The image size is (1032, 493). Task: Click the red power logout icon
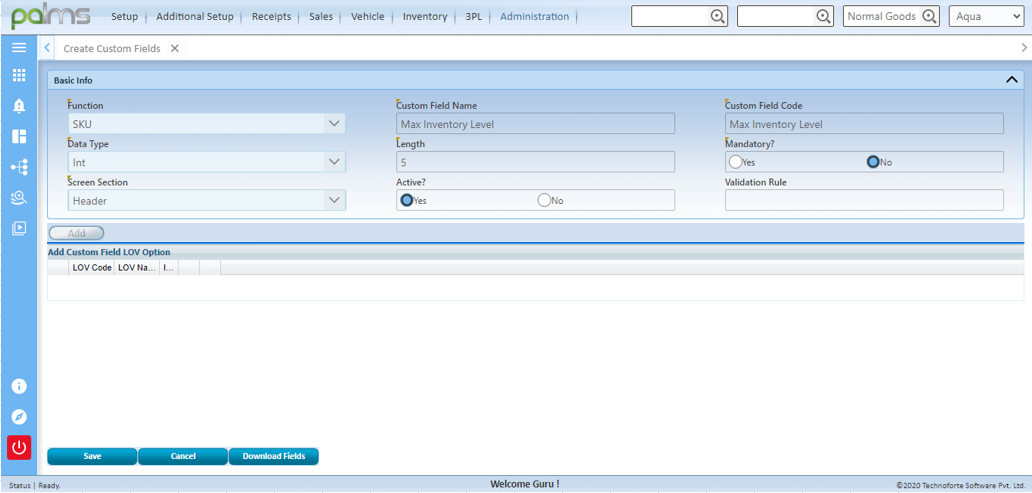coord(19,447)
